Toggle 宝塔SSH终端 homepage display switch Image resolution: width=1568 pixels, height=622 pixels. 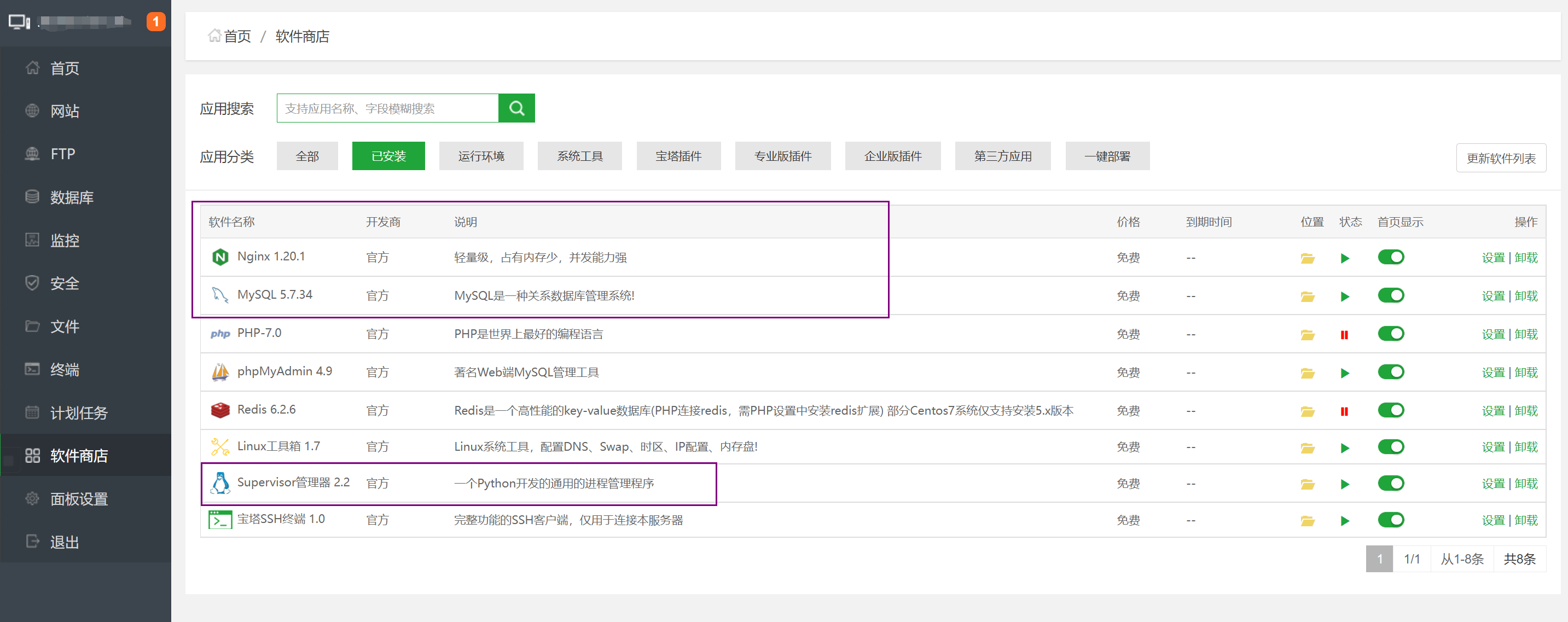1390,520
